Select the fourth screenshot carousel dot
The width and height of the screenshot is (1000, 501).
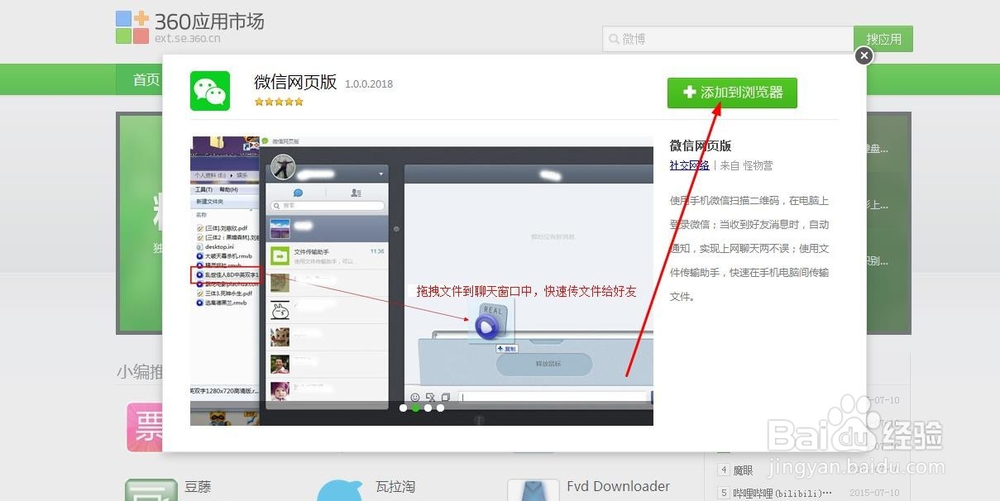[x=440, y=408]
